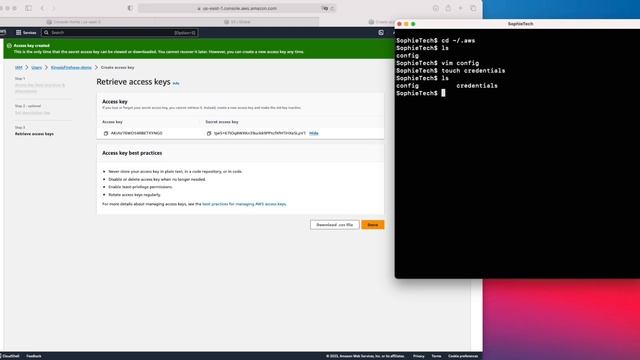This screenshot has height=360, width=640.
Task: Open the Users breadcrumb link
Action: tap(37, 67)
